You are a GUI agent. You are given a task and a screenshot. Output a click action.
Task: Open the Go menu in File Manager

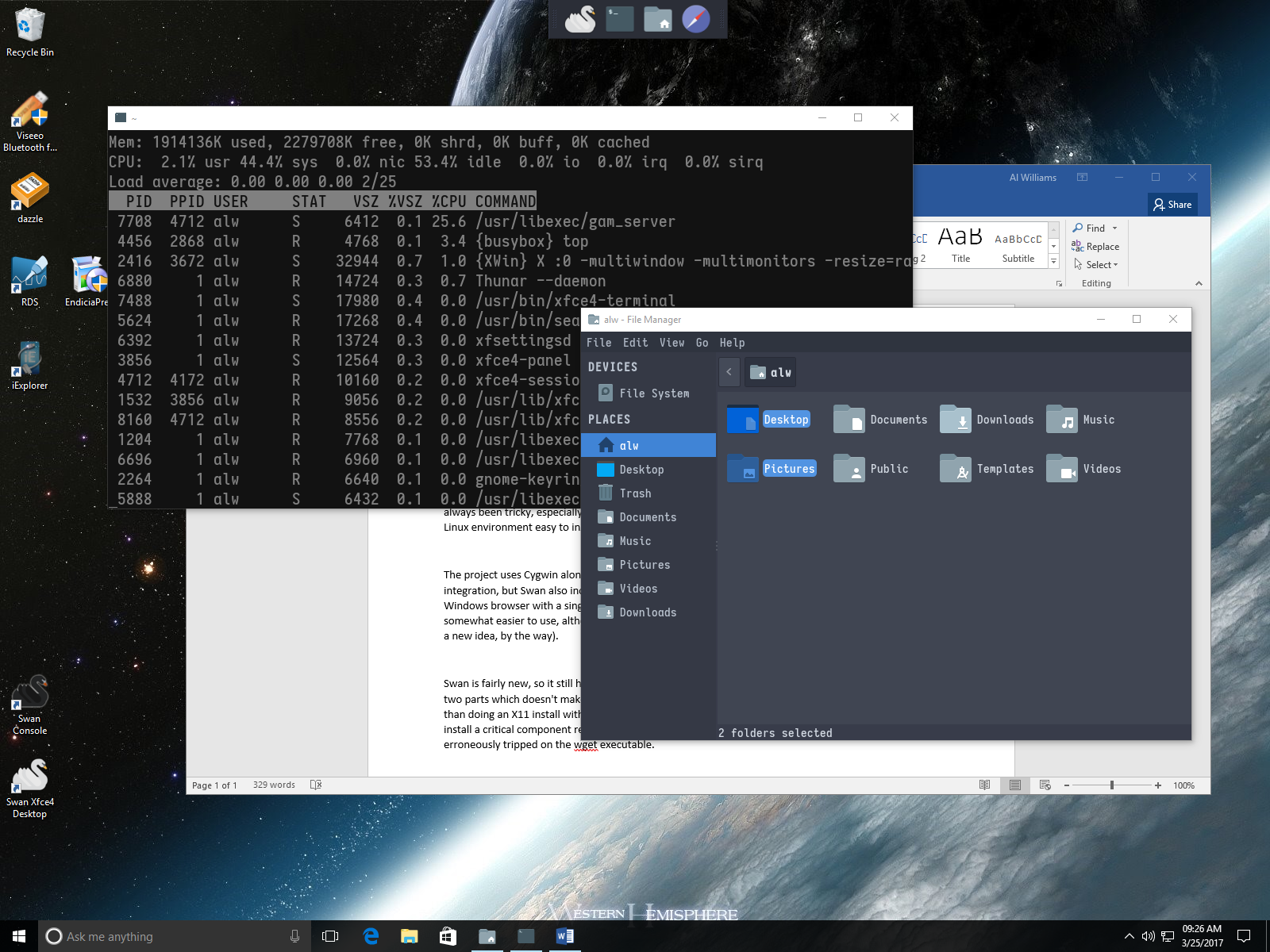point(702,343)
